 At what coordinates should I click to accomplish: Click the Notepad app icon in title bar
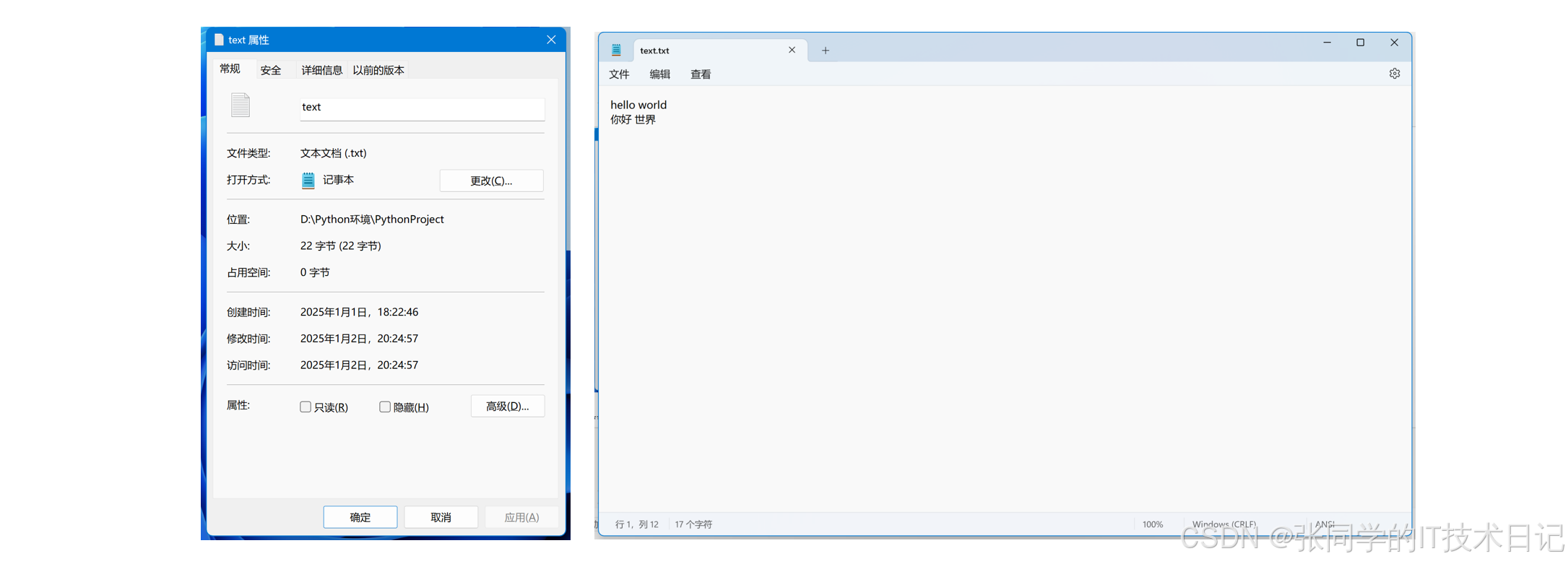[616, 50]
